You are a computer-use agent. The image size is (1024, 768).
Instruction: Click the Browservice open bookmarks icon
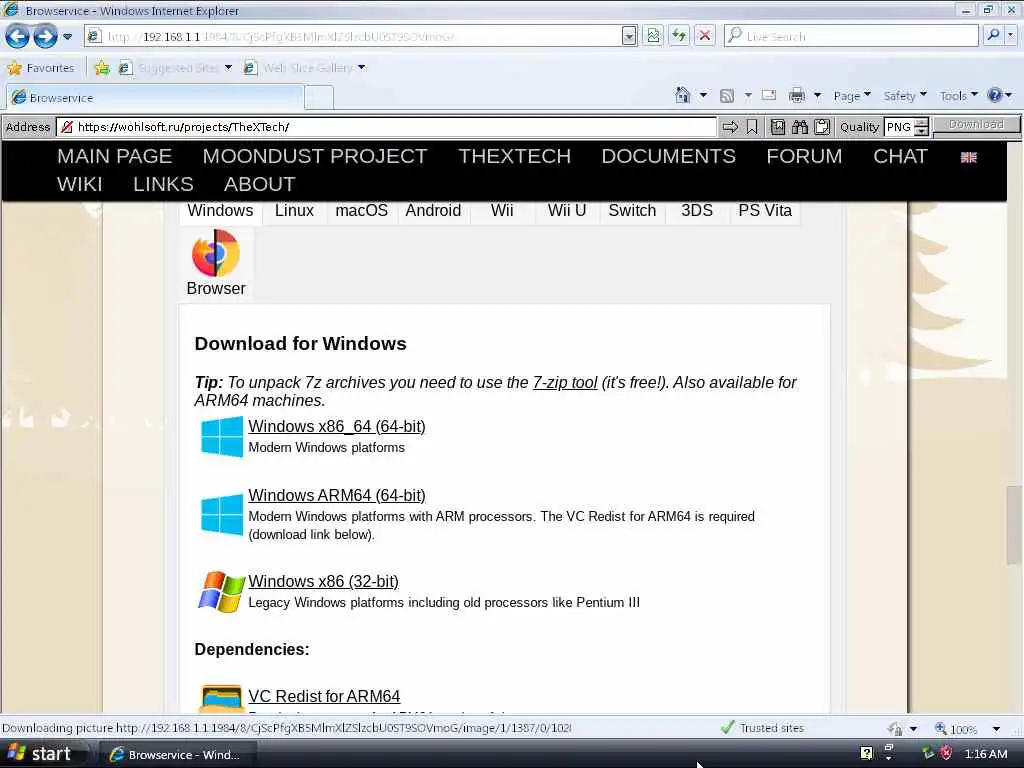[777, 127]
